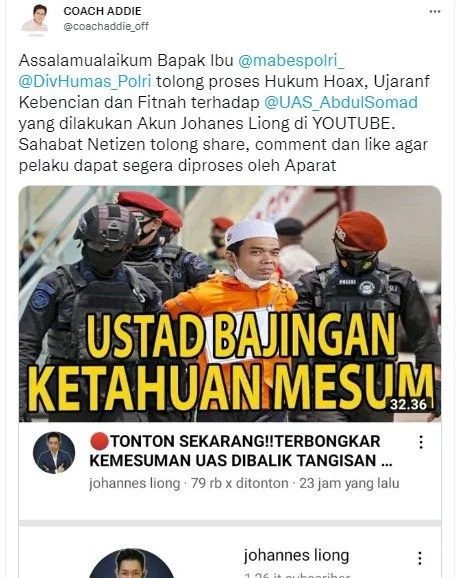Open the tweet's three-dot more menu
The width and height of the screenshot is (456, 578).
point(435,12)
